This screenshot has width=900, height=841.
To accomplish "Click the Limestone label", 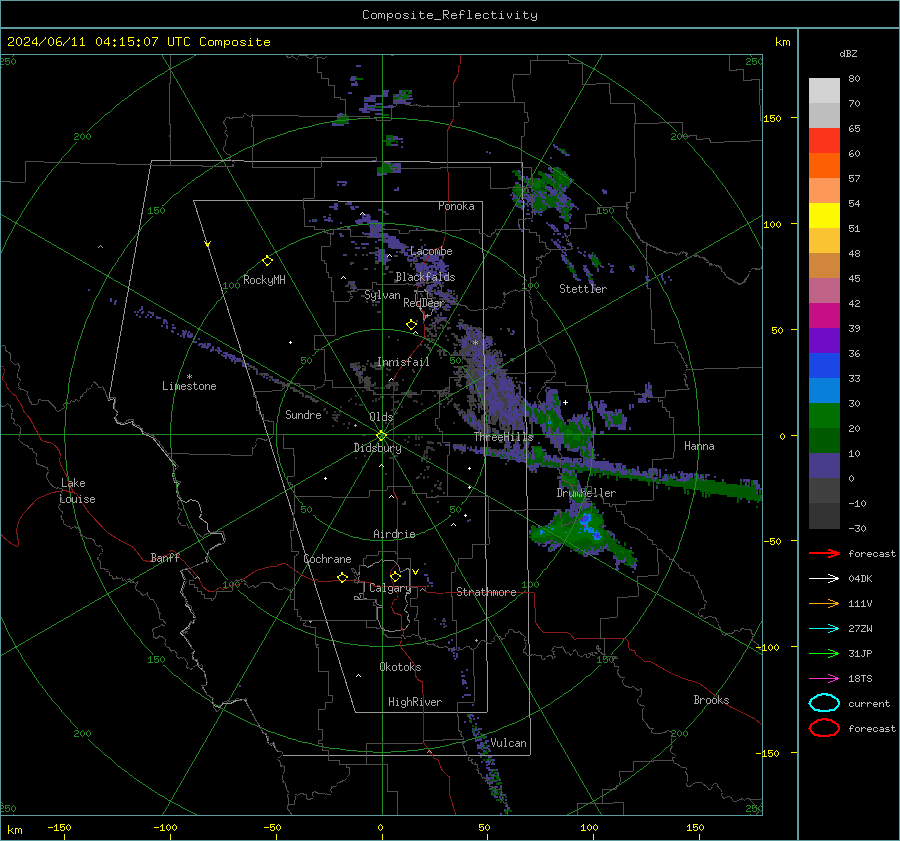I will pyautogui.click(x=189, y=386).
